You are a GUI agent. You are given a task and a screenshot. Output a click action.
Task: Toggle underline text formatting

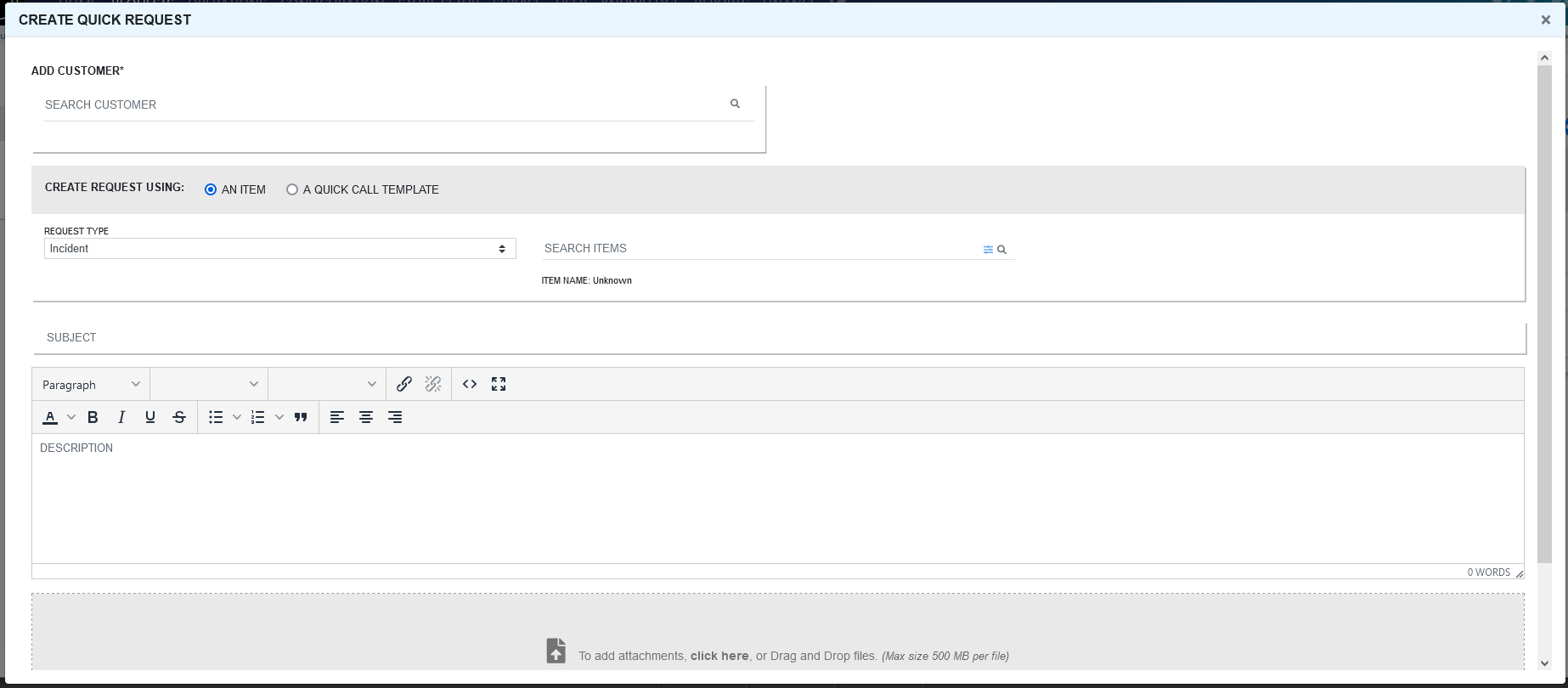[150, 417]
